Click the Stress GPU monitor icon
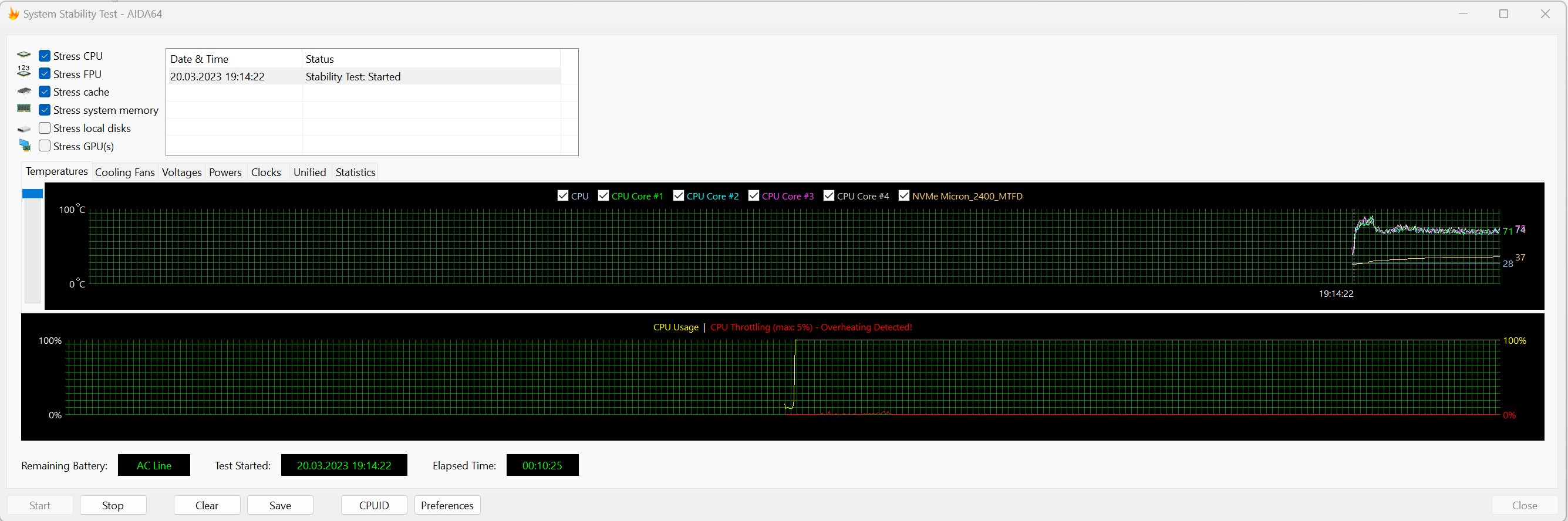 coord(24,146)
